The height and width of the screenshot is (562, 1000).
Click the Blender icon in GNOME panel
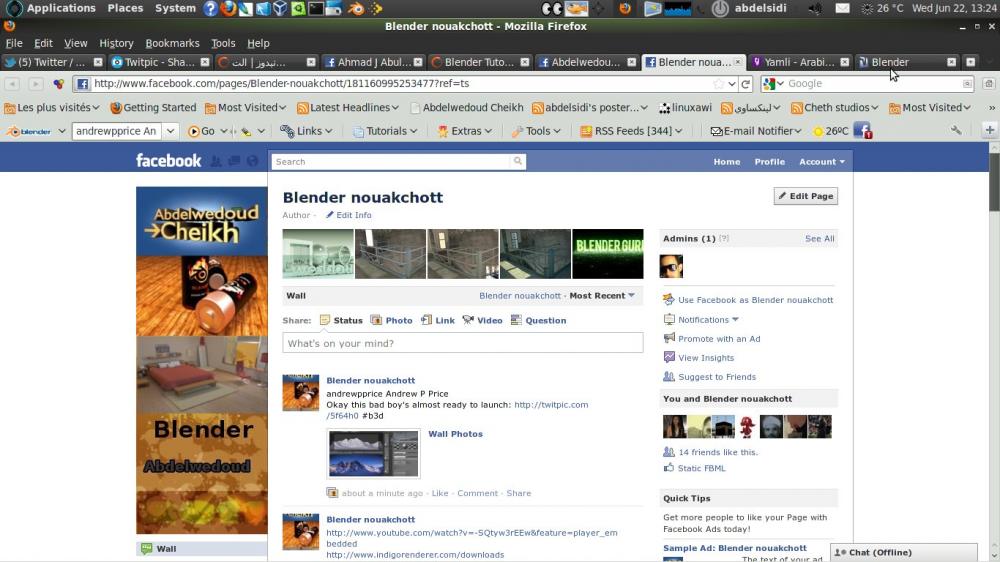coord(357,8)
